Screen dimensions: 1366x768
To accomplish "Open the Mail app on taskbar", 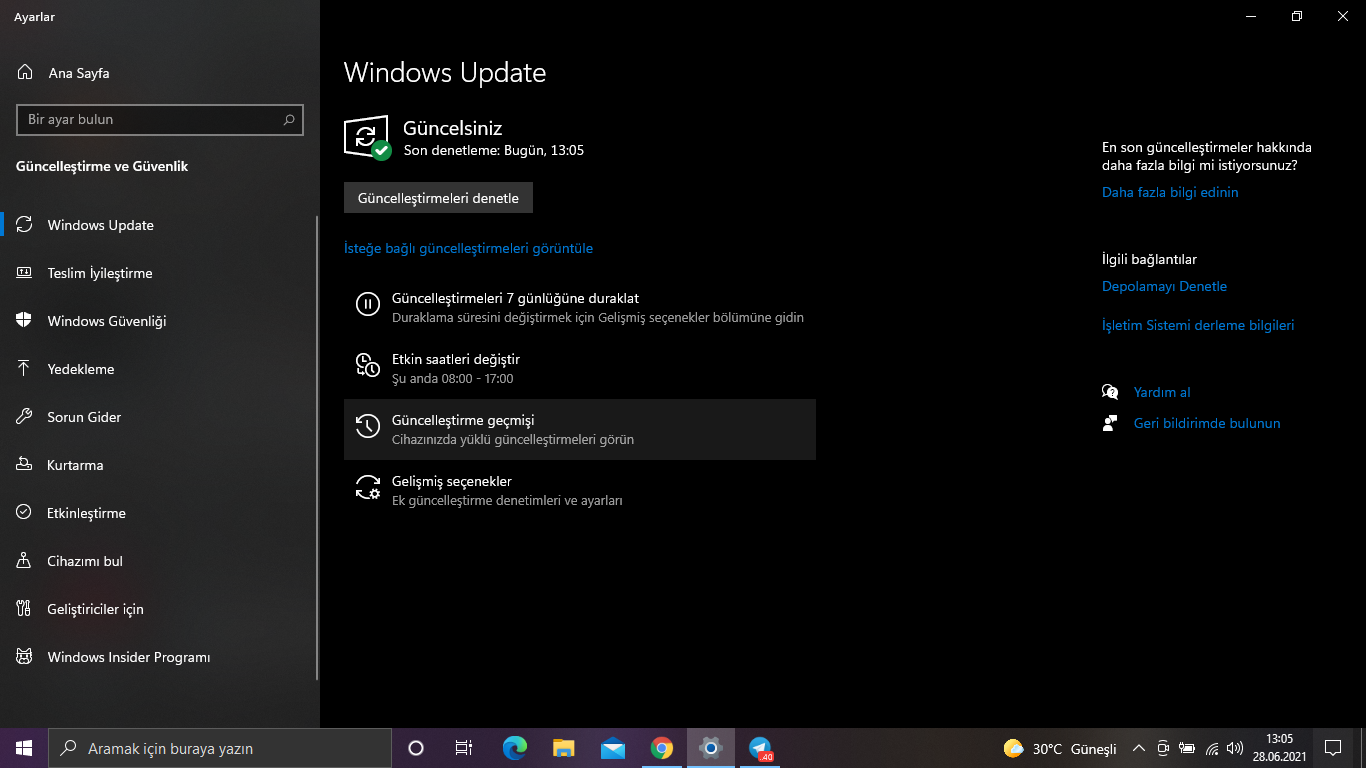I will point(613,748).
